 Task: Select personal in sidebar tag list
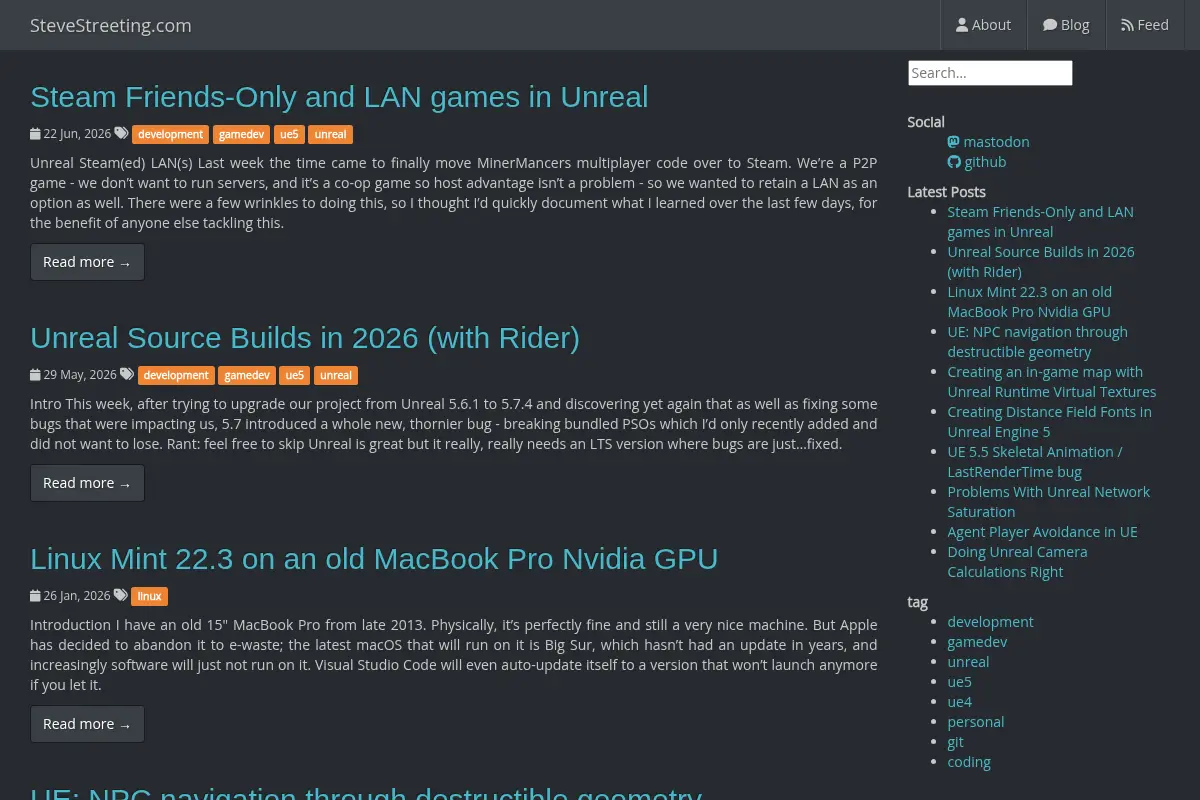tap(976, 722)
